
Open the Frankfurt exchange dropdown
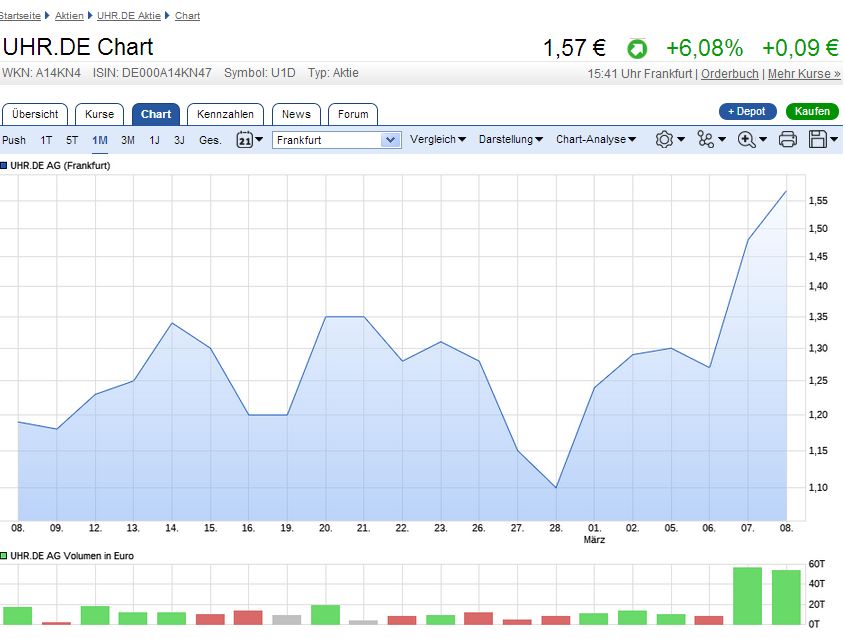coord(337,140)
